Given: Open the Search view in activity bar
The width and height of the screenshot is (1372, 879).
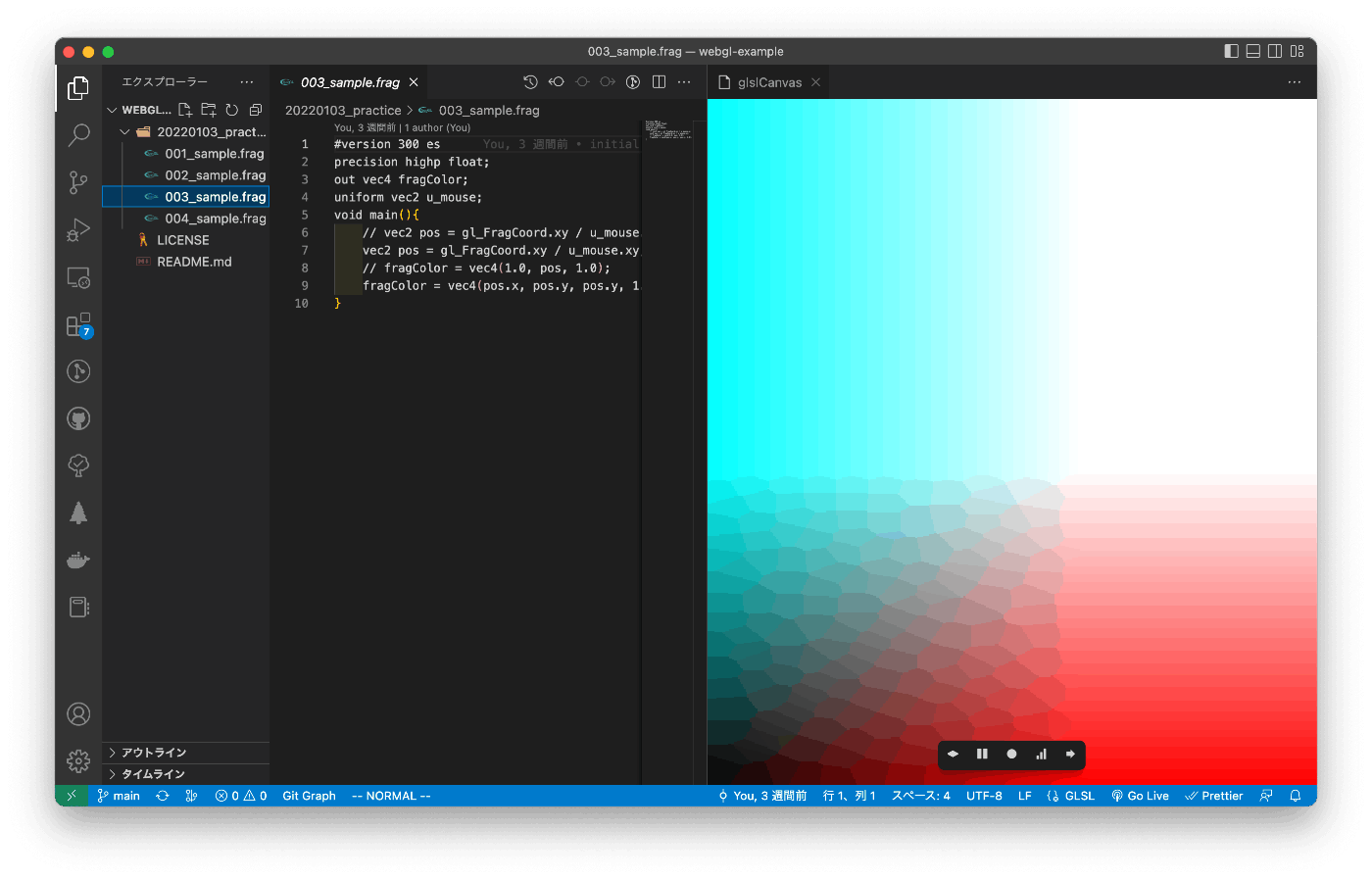Looking at the screenshot, I should click(78, 135).
